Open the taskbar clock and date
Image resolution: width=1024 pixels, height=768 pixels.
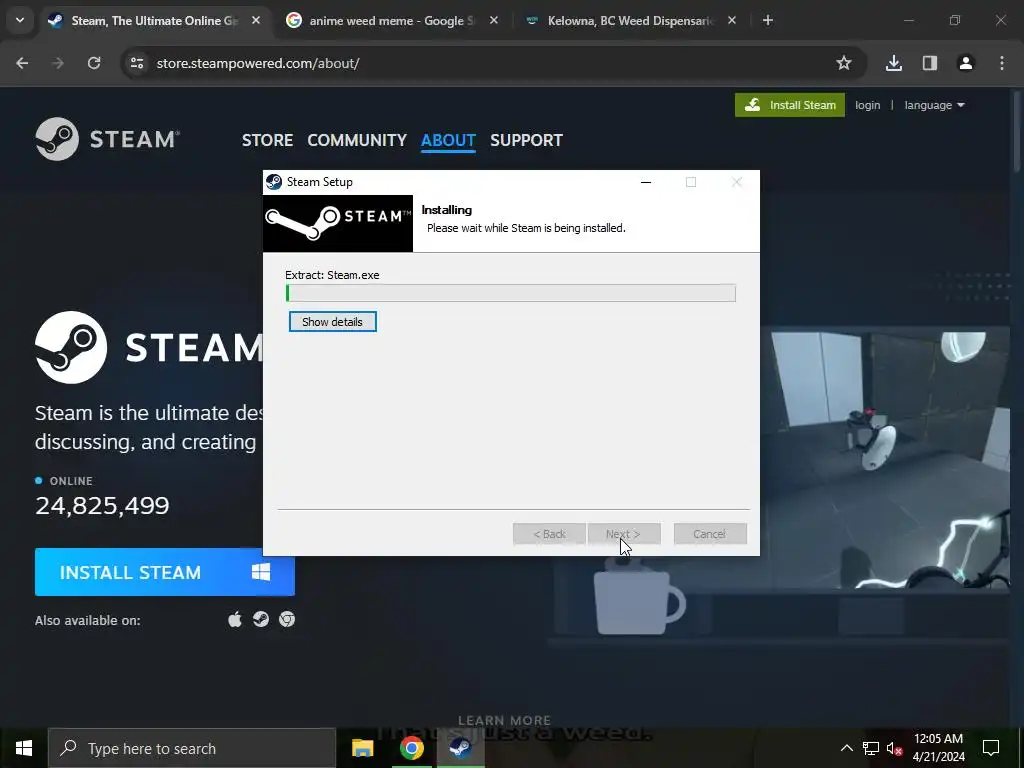coord(938,748)
